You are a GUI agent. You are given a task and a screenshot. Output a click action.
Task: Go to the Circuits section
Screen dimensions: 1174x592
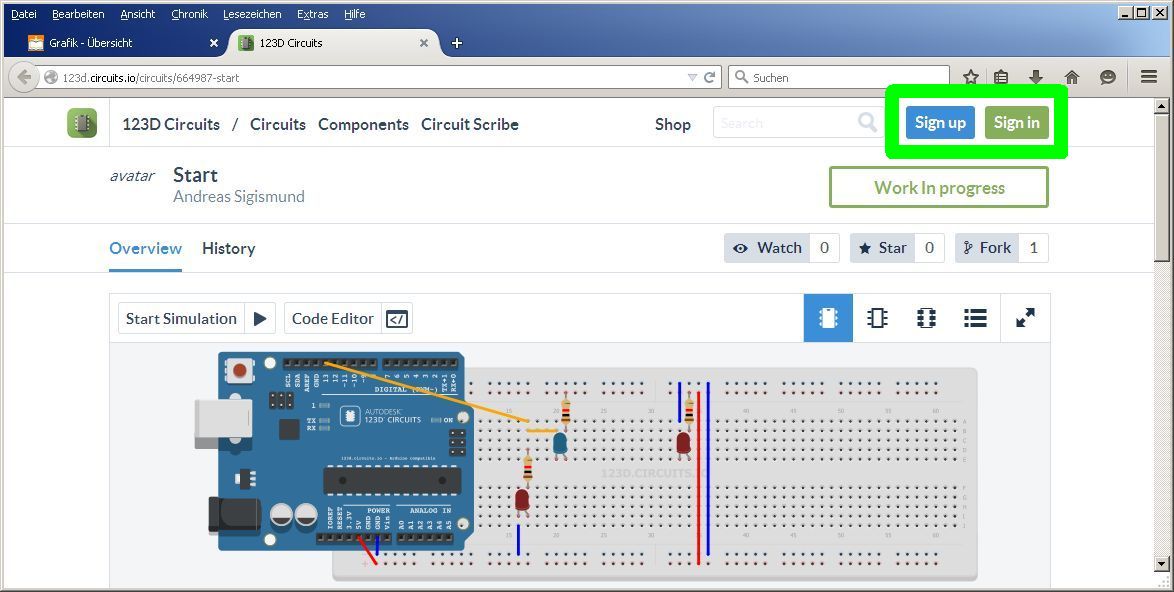point(278,124)
